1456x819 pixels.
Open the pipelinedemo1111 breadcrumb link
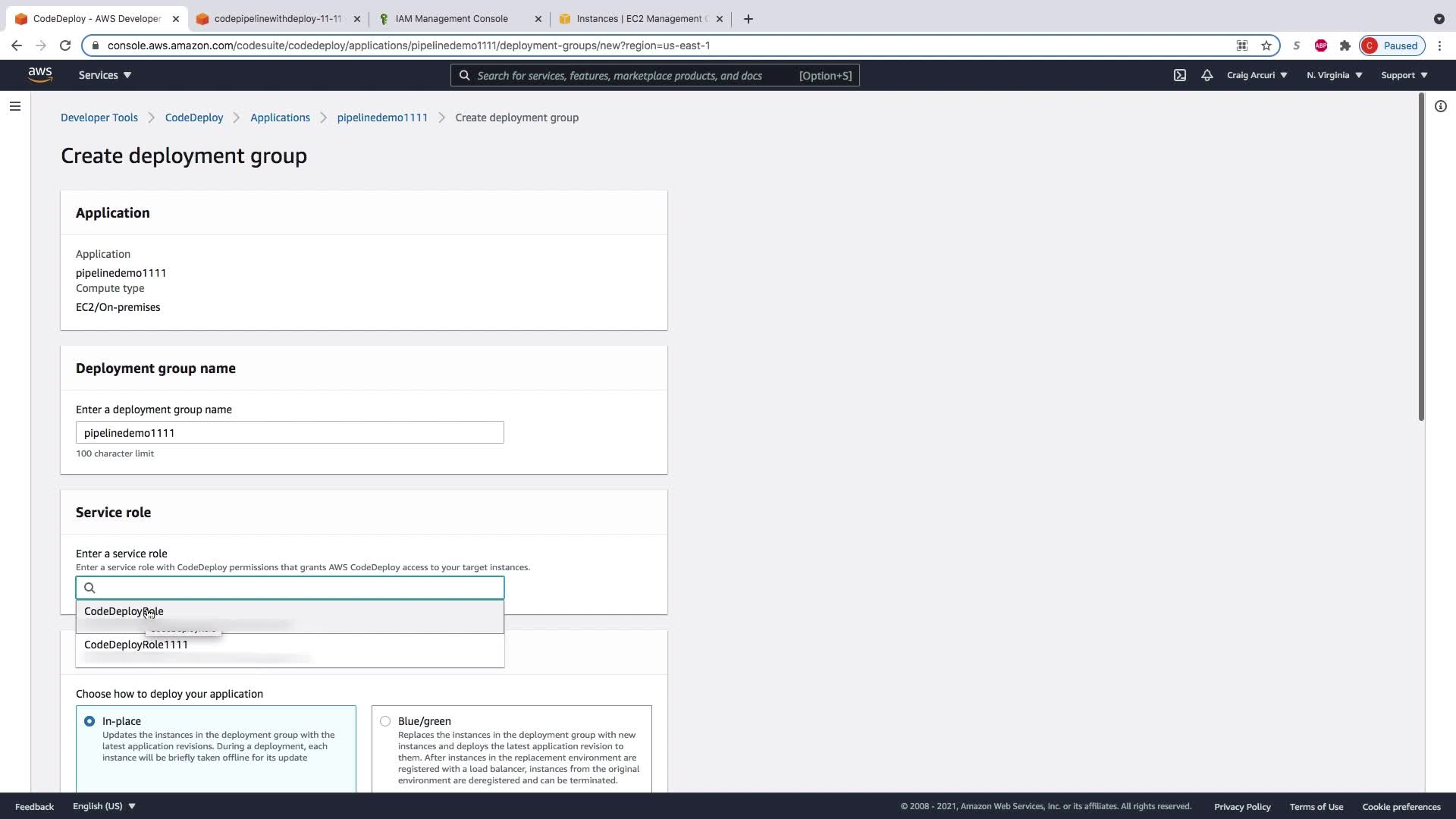click(x=382, y=118)
